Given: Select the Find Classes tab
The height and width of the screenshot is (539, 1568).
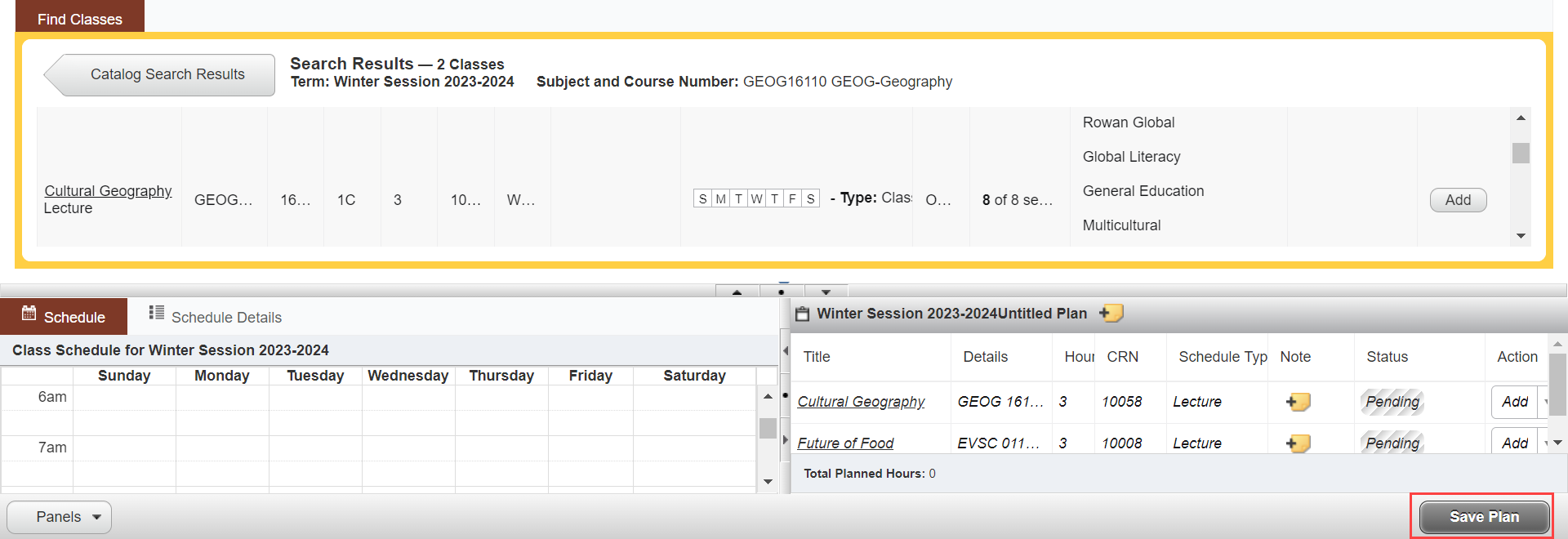Looking at the screenshot, I should click(79, 19).
